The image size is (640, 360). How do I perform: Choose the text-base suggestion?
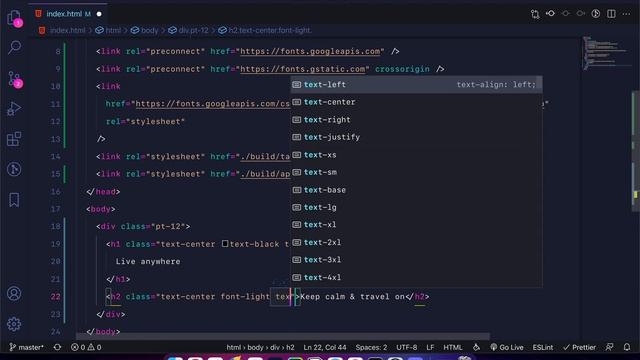(416, 190)
